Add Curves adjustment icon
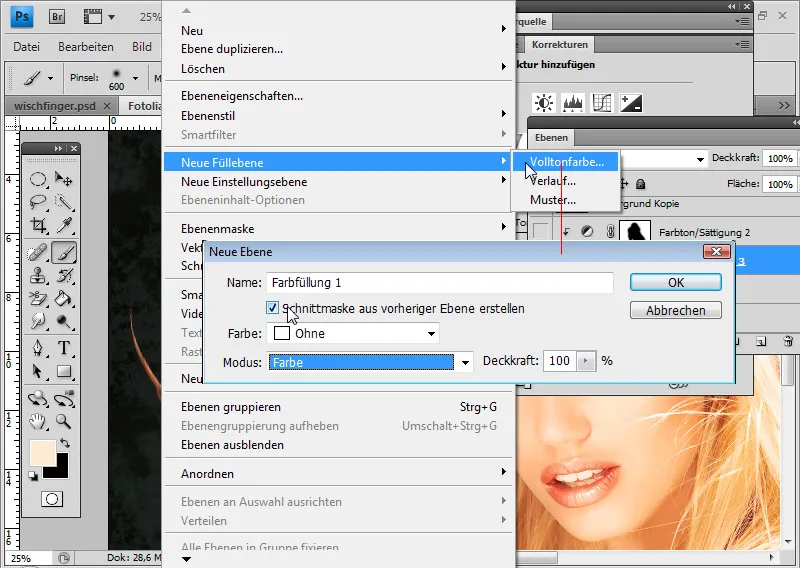The width and height of the screenshot is (800, 568). click(602, 103)
